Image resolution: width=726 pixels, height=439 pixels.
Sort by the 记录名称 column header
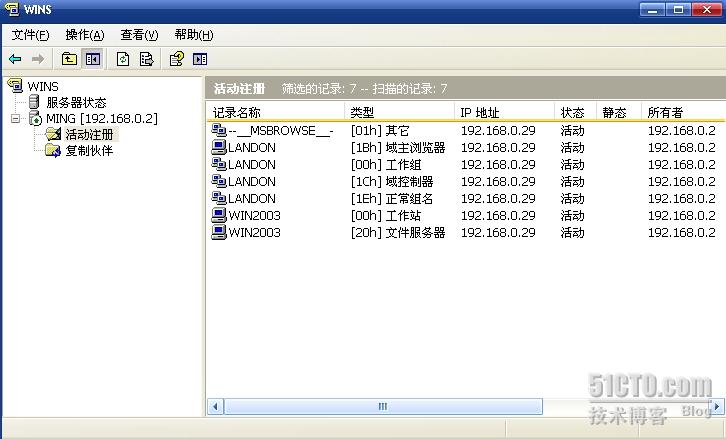coord(276,112)
